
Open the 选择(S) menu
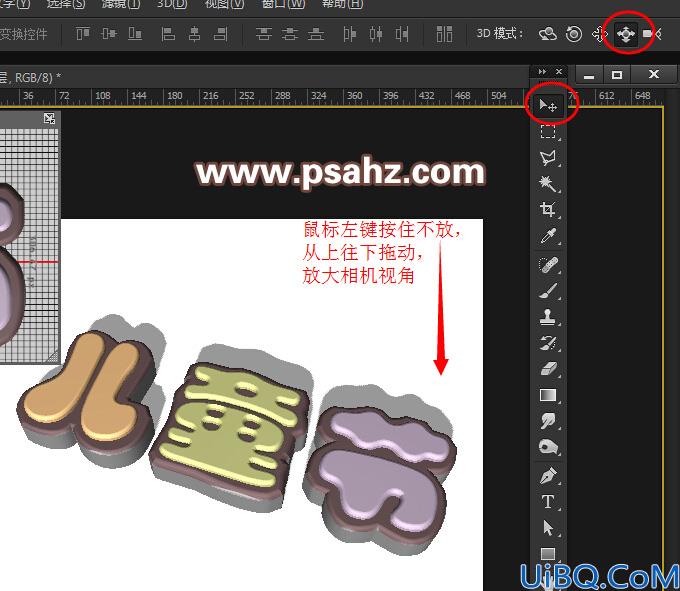66,4
